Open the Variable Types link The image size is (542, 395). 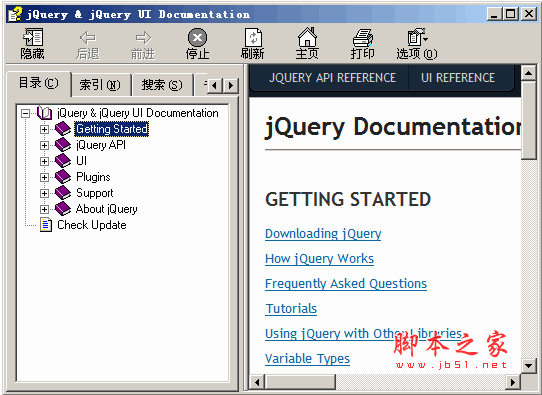tap(307, 359)
